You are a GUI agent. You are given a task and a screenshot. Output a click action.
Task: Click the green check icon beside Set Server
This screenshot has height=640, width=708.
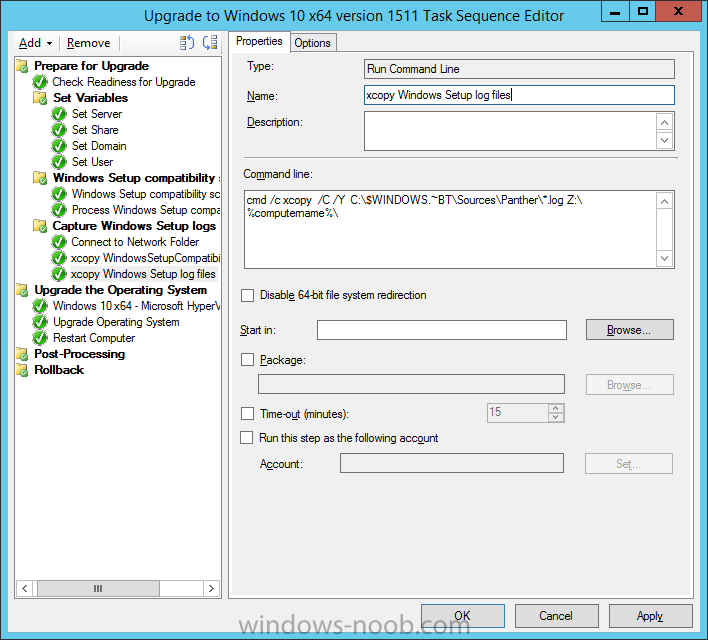pyautogui.click(x=59, y=114)
